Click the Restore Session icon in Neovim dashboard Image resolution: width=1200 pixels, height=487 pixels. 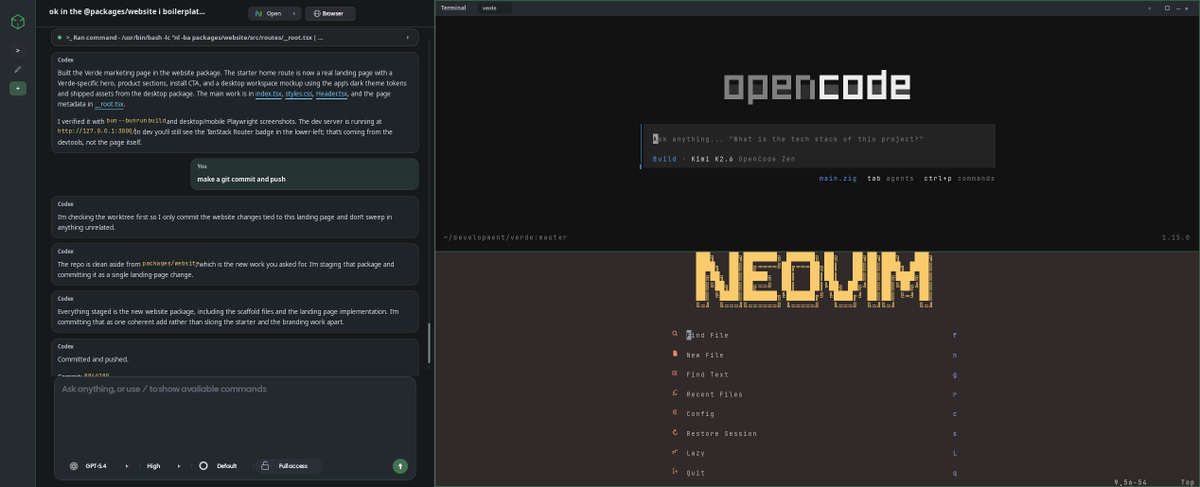click(675, 433)
